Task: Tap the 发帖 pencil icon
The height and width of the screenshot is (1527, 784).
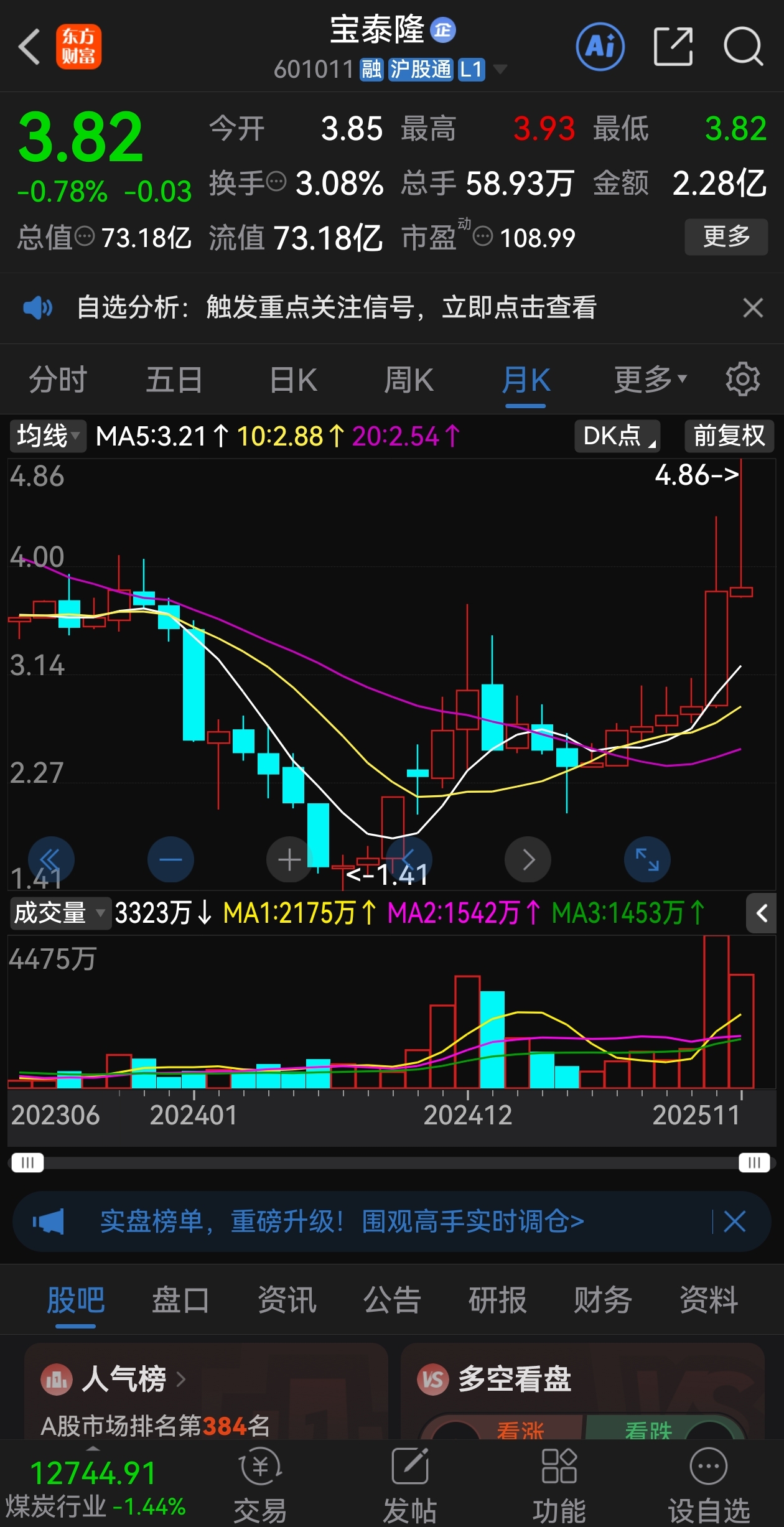Action: [x=410, y=1467]
